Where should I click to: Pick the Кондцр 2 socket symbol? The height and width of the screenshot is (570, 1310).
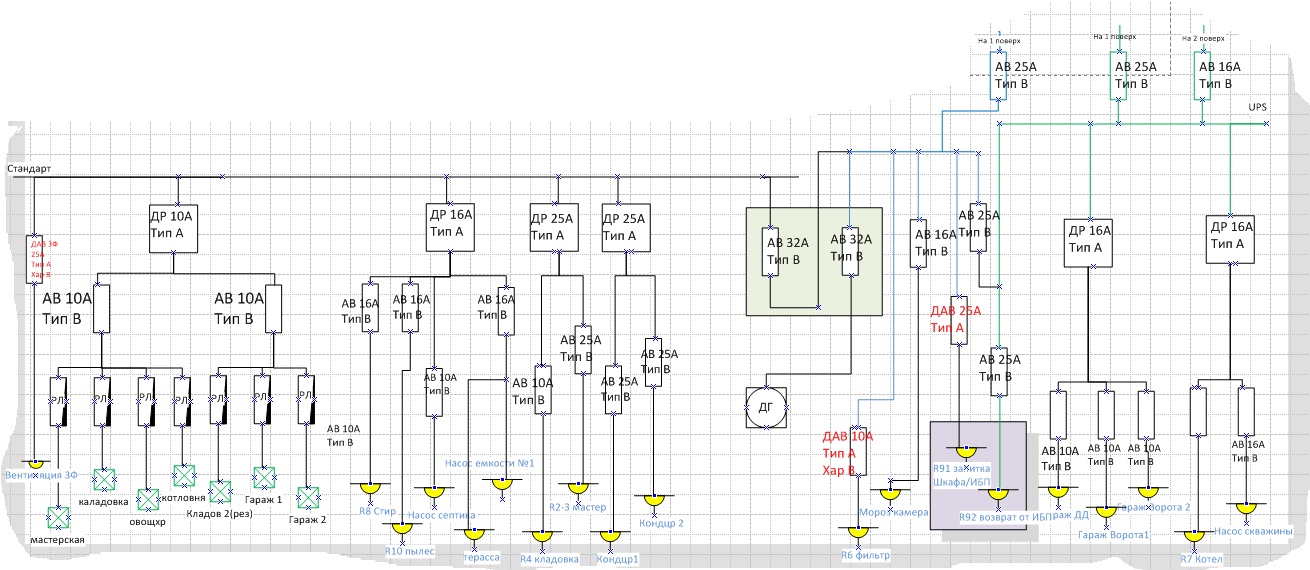654,499
